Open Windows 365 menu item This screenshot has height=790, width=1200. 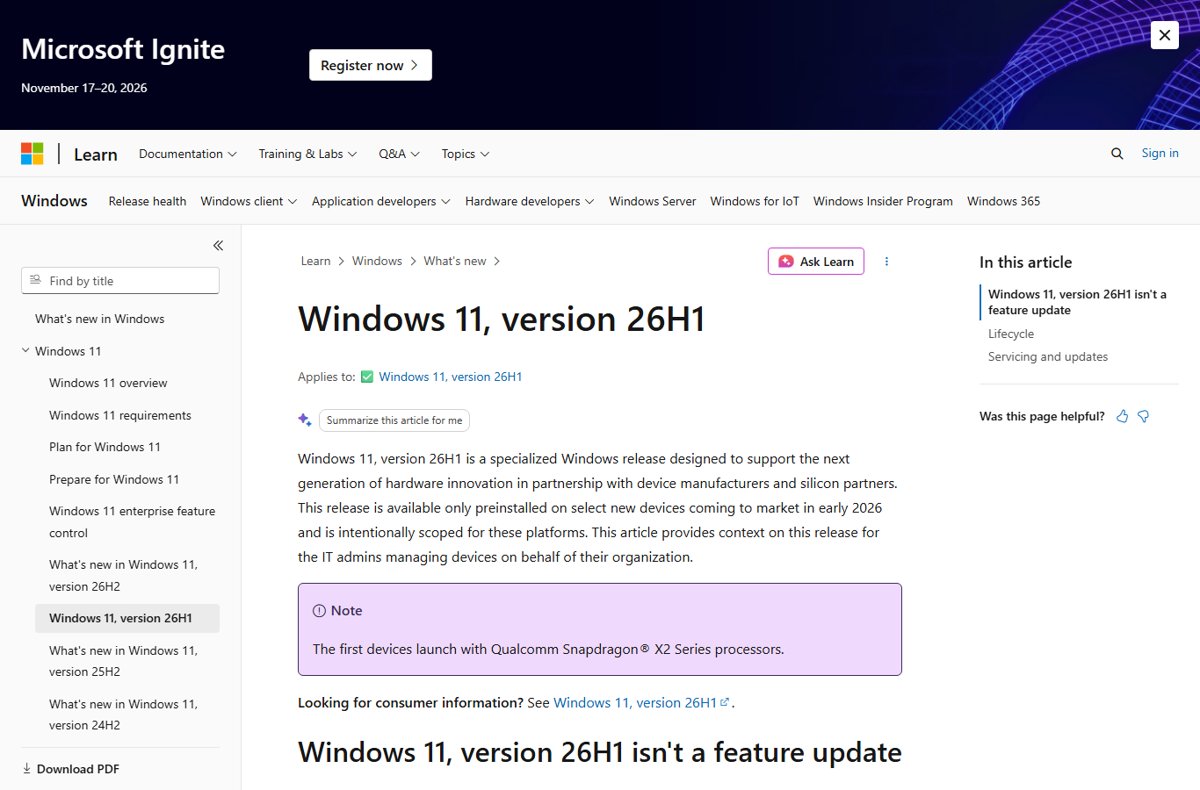click(1003, 201)
